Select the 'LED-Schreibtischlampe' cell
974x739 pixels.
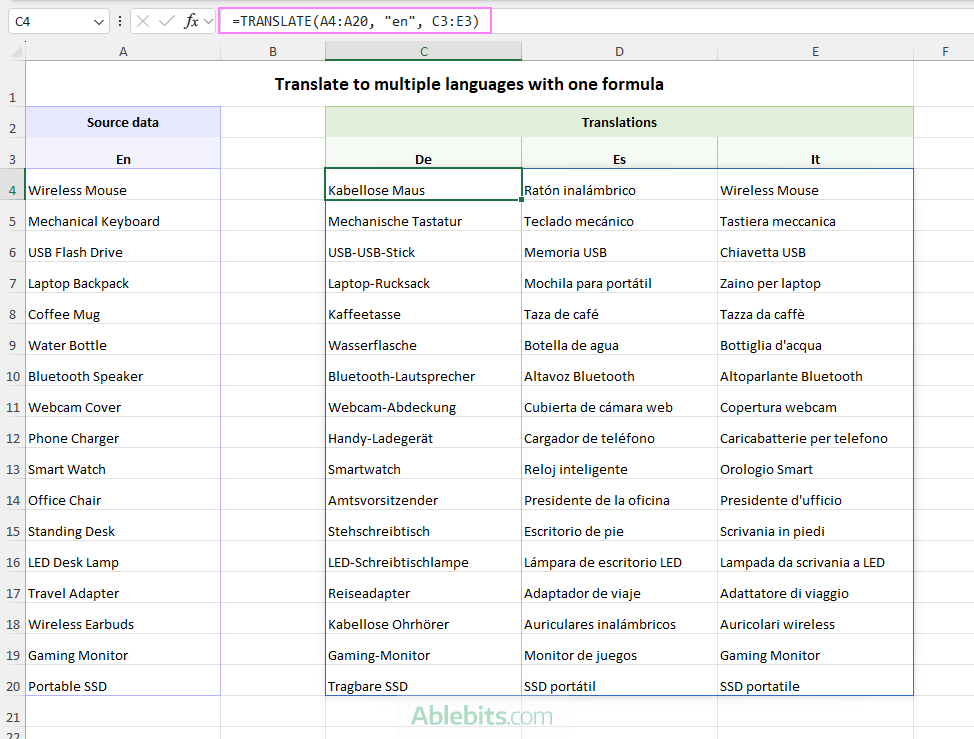pyautogui.click(x=423, y=556)
